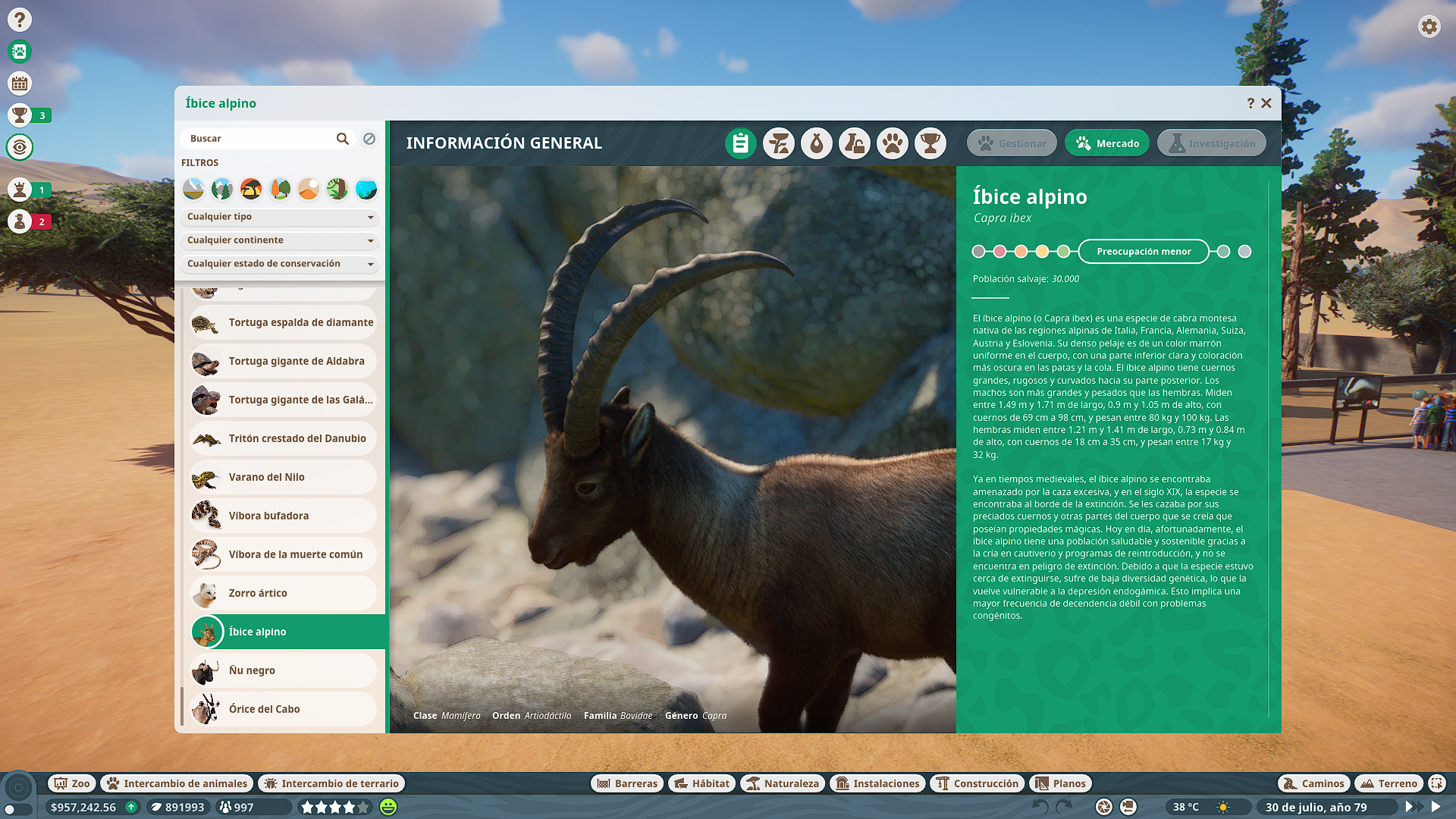Click the camera mode icon in the bottom bar

pos(1104,807)
